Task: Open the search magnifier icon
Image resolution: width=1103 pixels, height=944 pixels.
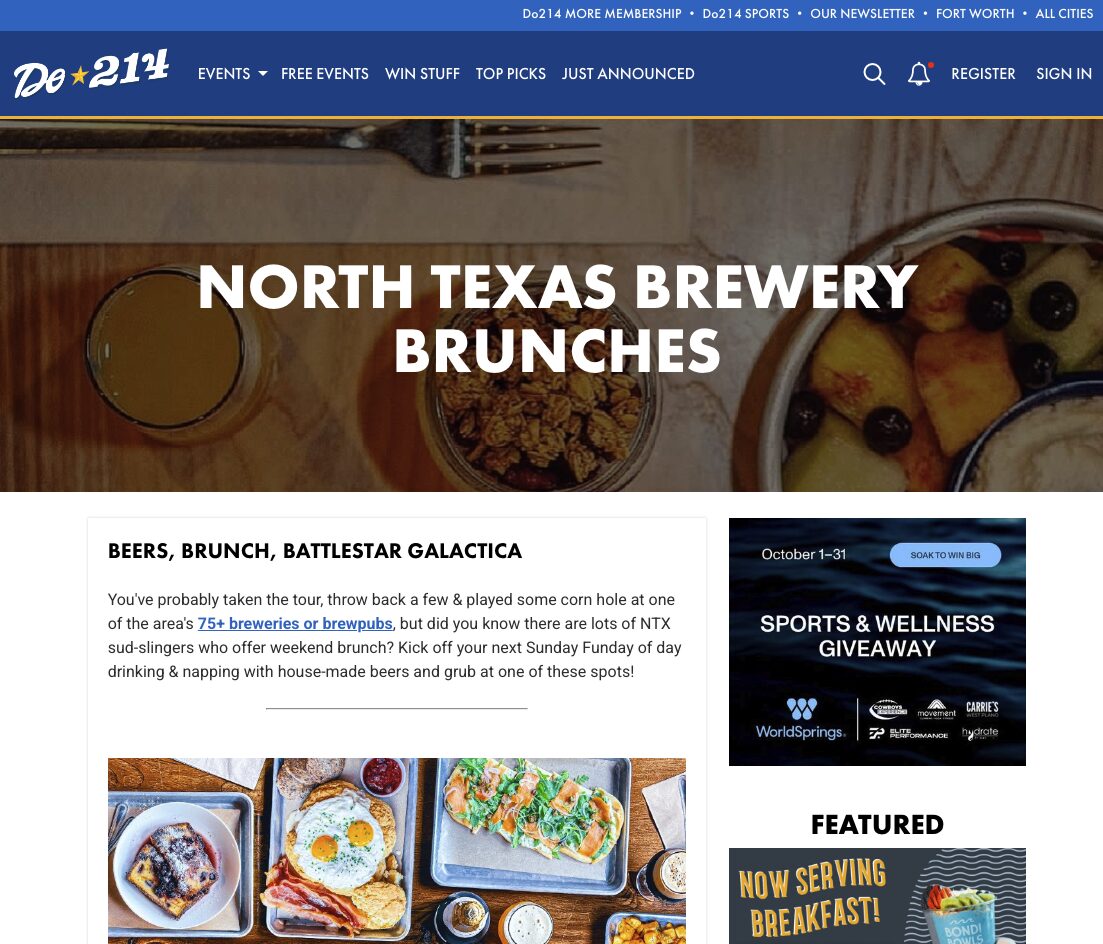Action: pyautogui.click(x=874, y=74)
